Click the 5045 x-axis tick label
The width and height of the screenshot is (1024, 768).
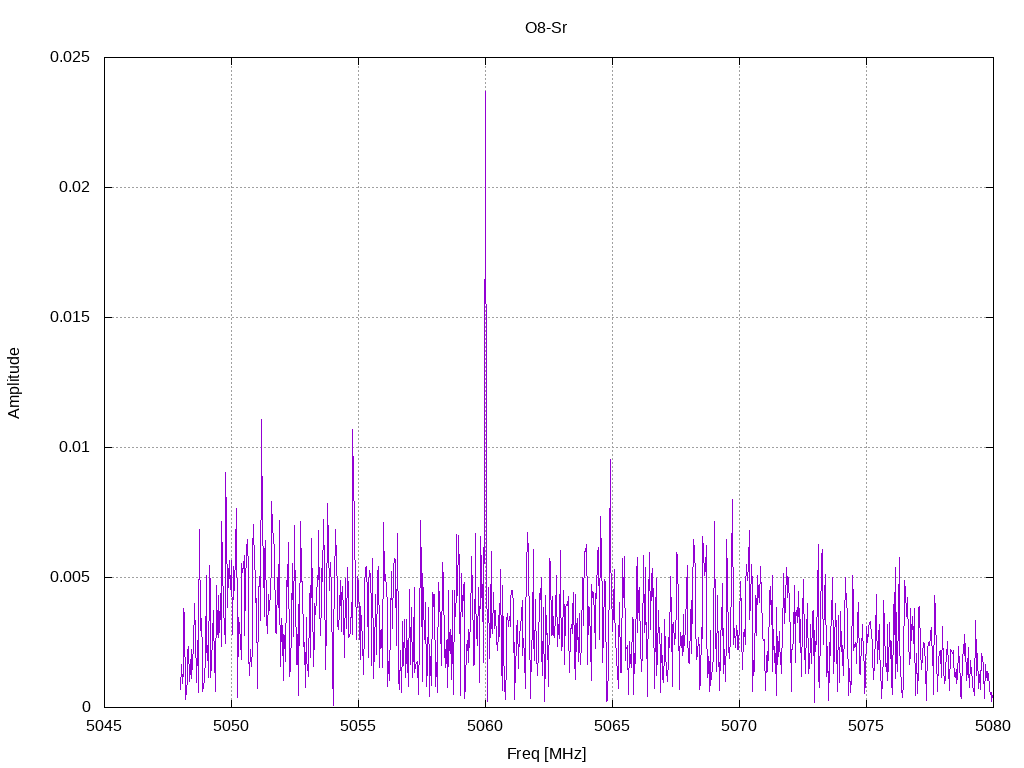(104, 726)
